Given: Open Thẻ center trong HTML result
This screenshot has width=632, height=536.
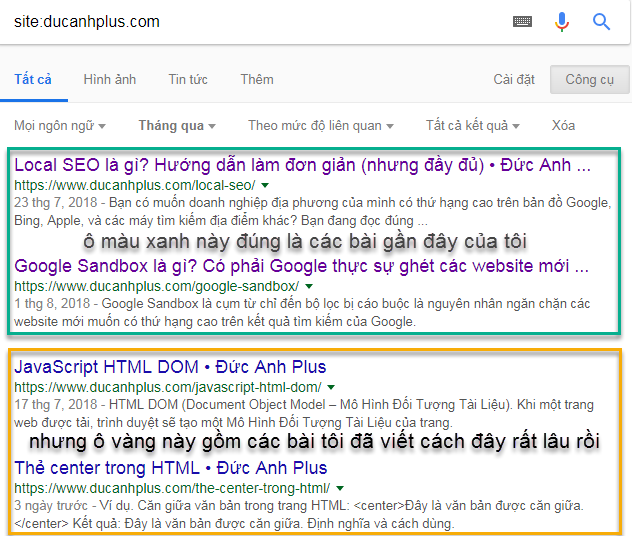Looking at the screenshot, I should coord(170,468).
